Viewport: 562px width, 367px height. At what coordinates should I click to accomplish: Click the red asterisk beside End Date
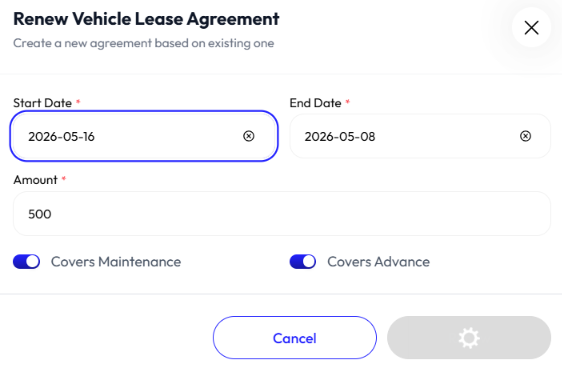click(x=347, y=102)
